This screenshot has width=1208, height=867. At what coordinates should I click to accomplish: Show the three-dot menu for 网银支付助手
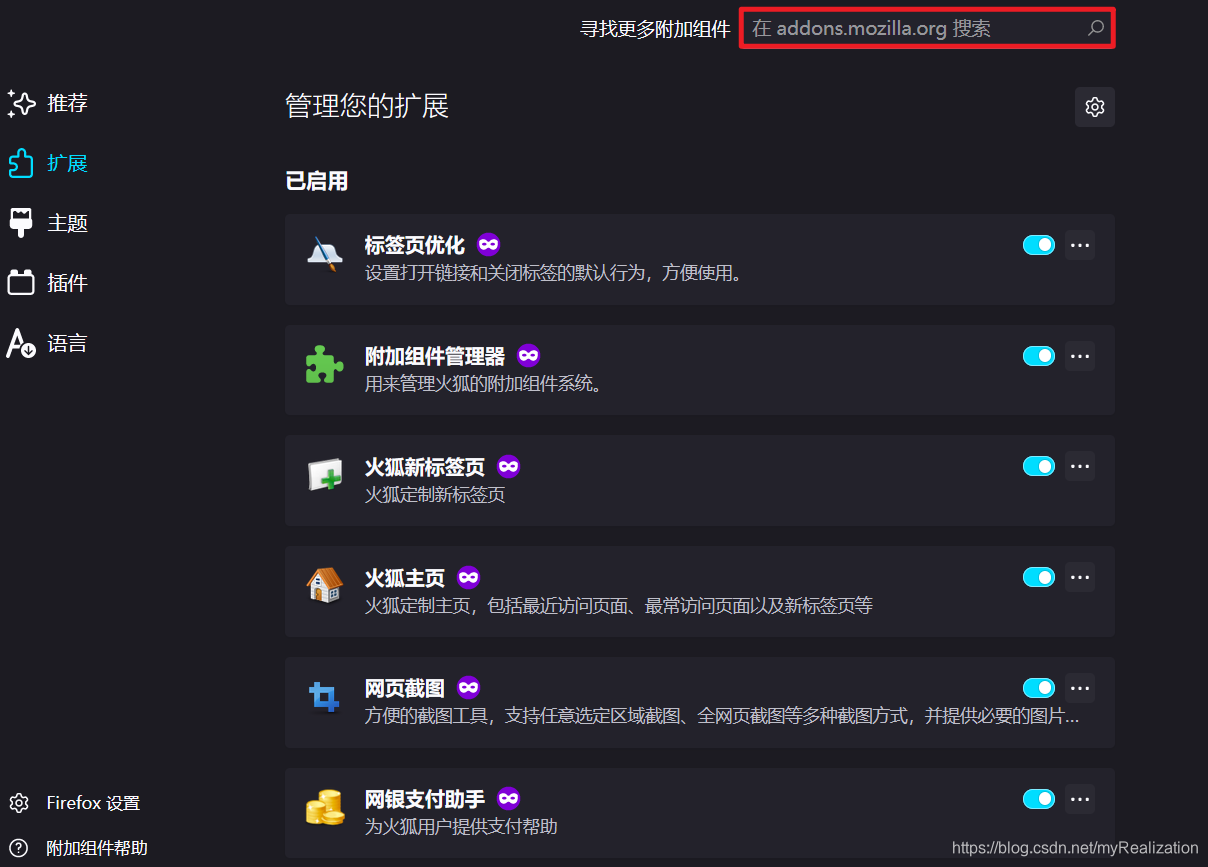coord(1080,799)
